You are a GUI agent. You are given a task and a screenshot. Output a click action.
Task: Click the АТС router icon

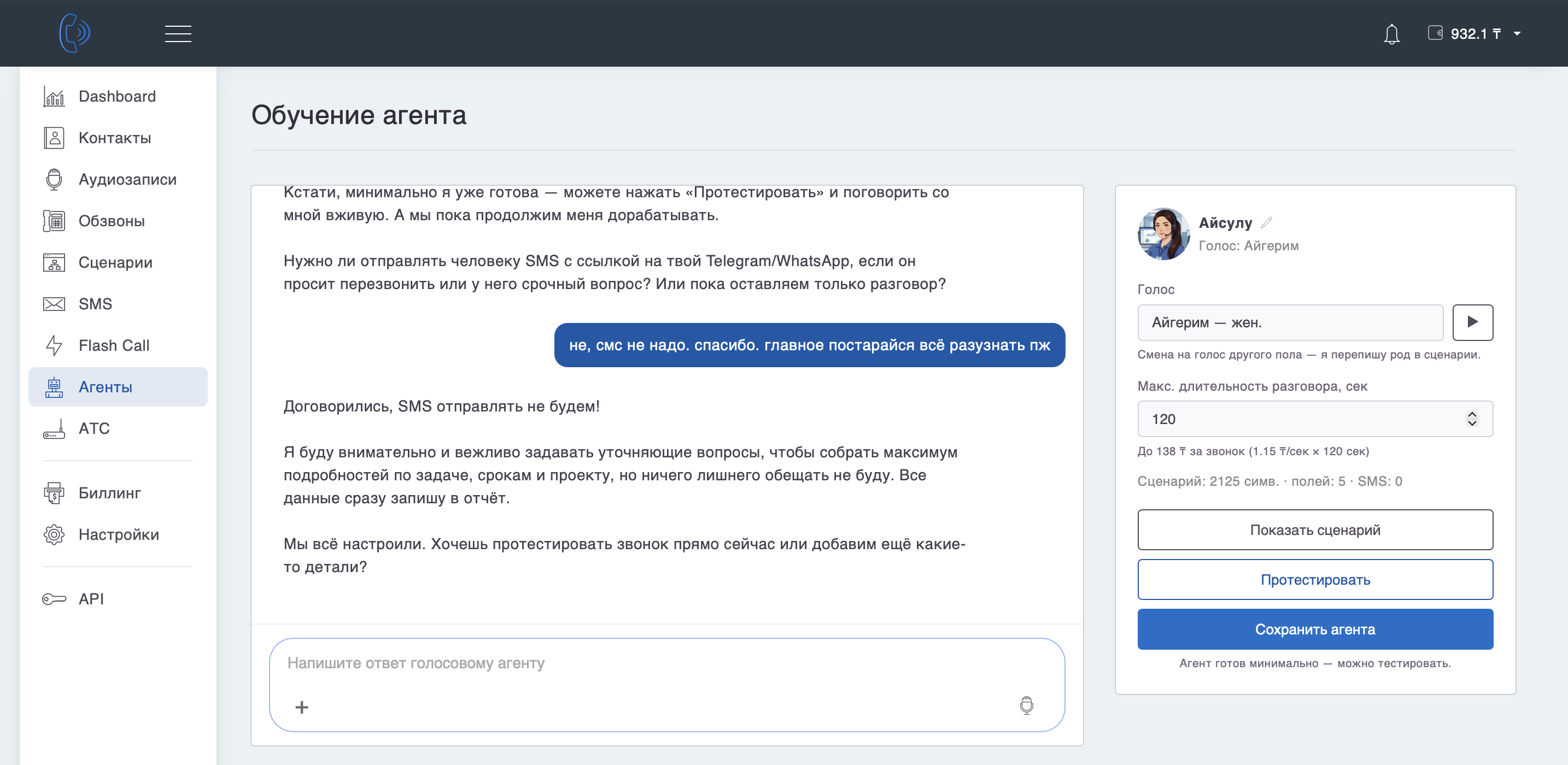[54, 428]
